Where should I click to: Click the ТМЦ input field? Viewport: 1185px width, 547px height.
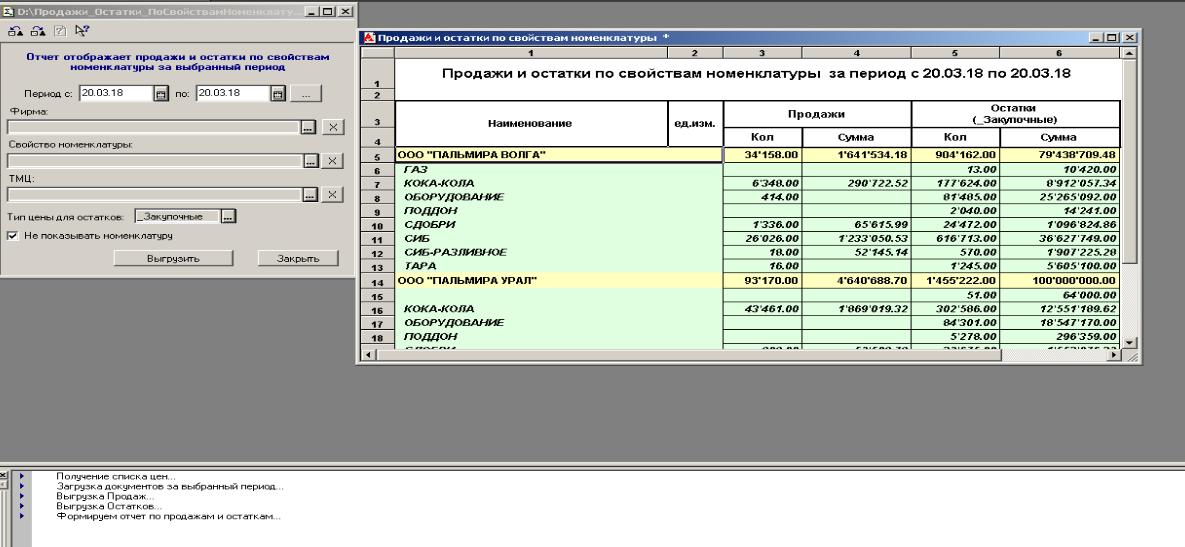tap(156, 195)
